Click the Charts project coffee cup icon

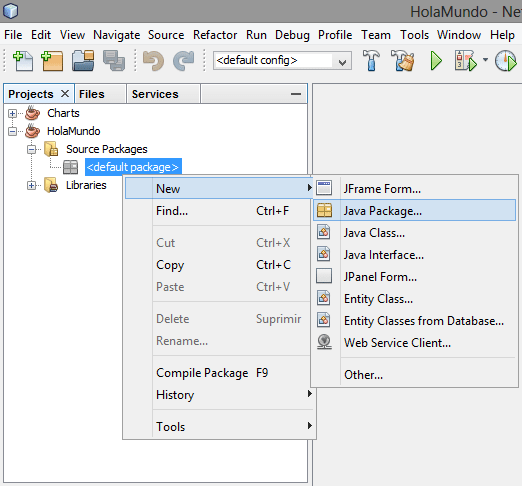[32, 113]
